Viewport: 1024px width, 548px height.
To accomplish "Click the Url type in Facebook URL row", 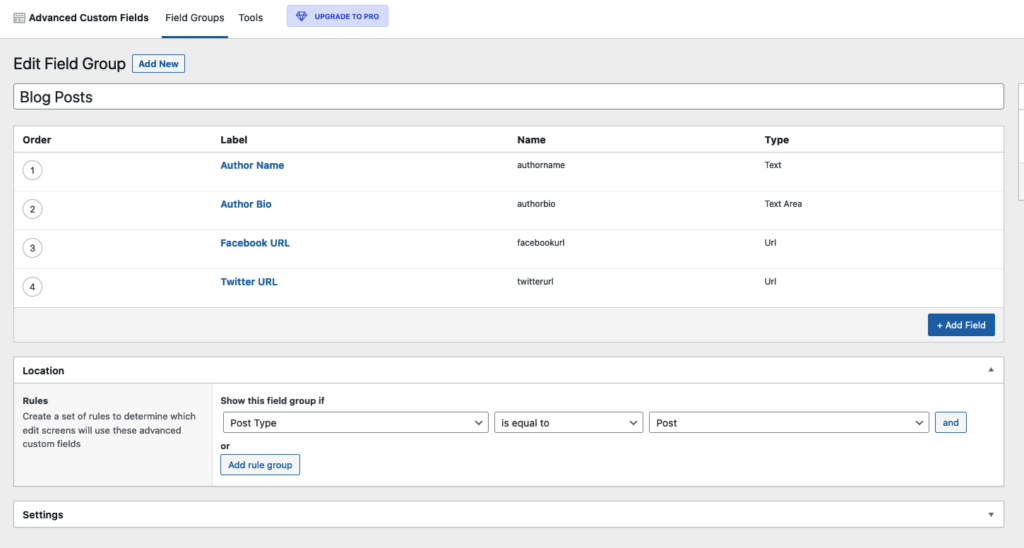I will [771, 242].
